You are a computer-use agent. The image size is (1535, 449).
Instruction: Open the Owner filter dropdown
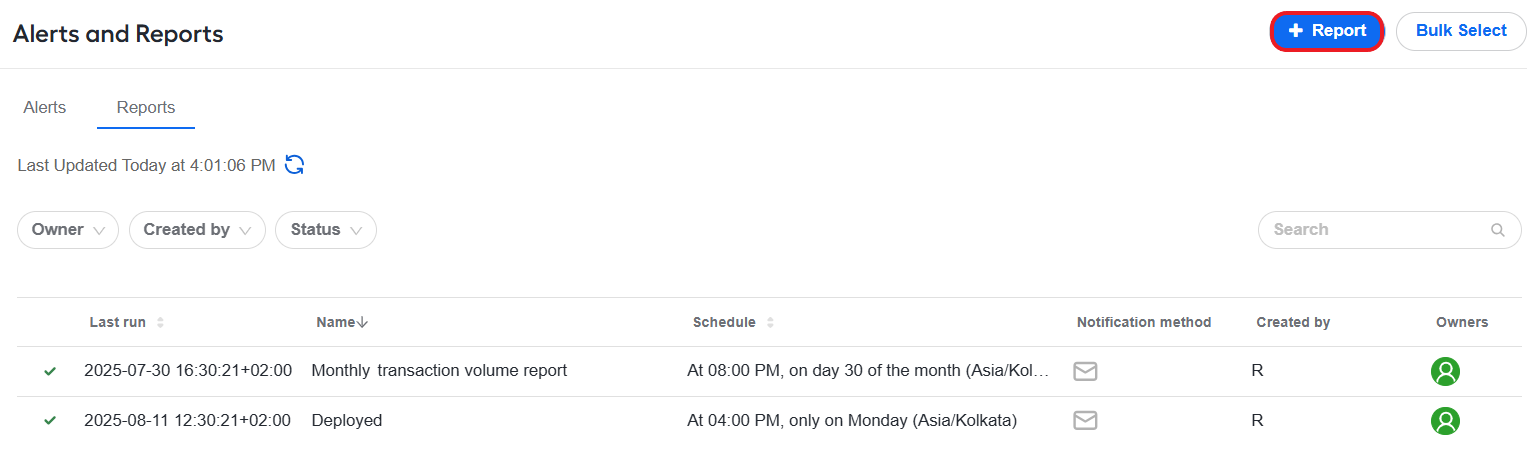(68, 230)
